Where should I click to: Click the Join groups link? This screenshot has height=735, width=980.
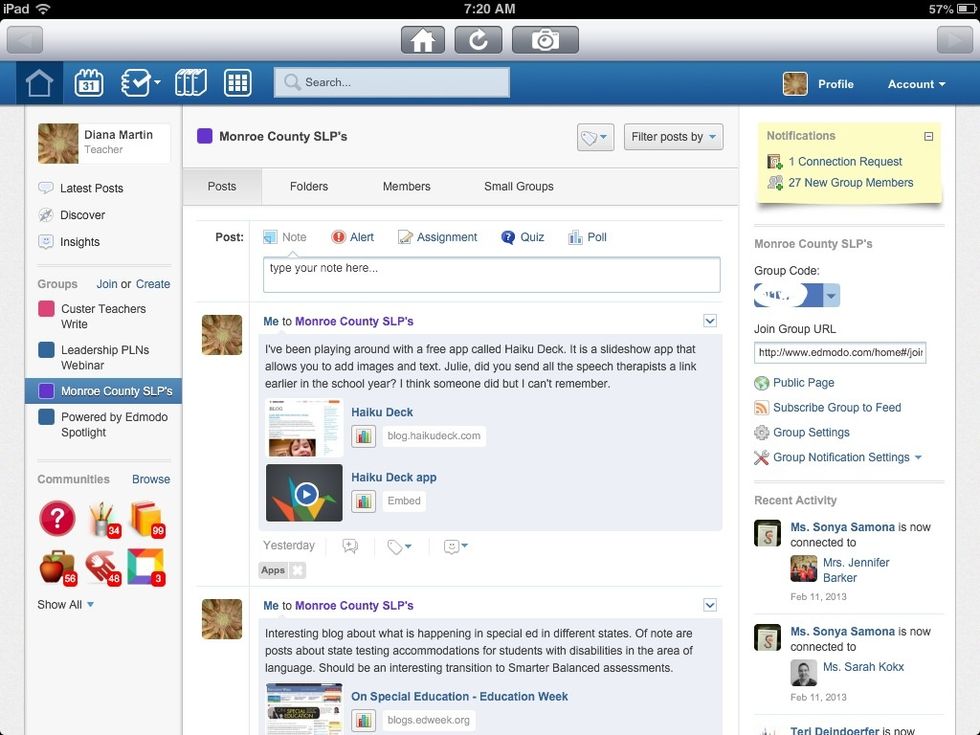pyautogui.click(x=107, y=284)
